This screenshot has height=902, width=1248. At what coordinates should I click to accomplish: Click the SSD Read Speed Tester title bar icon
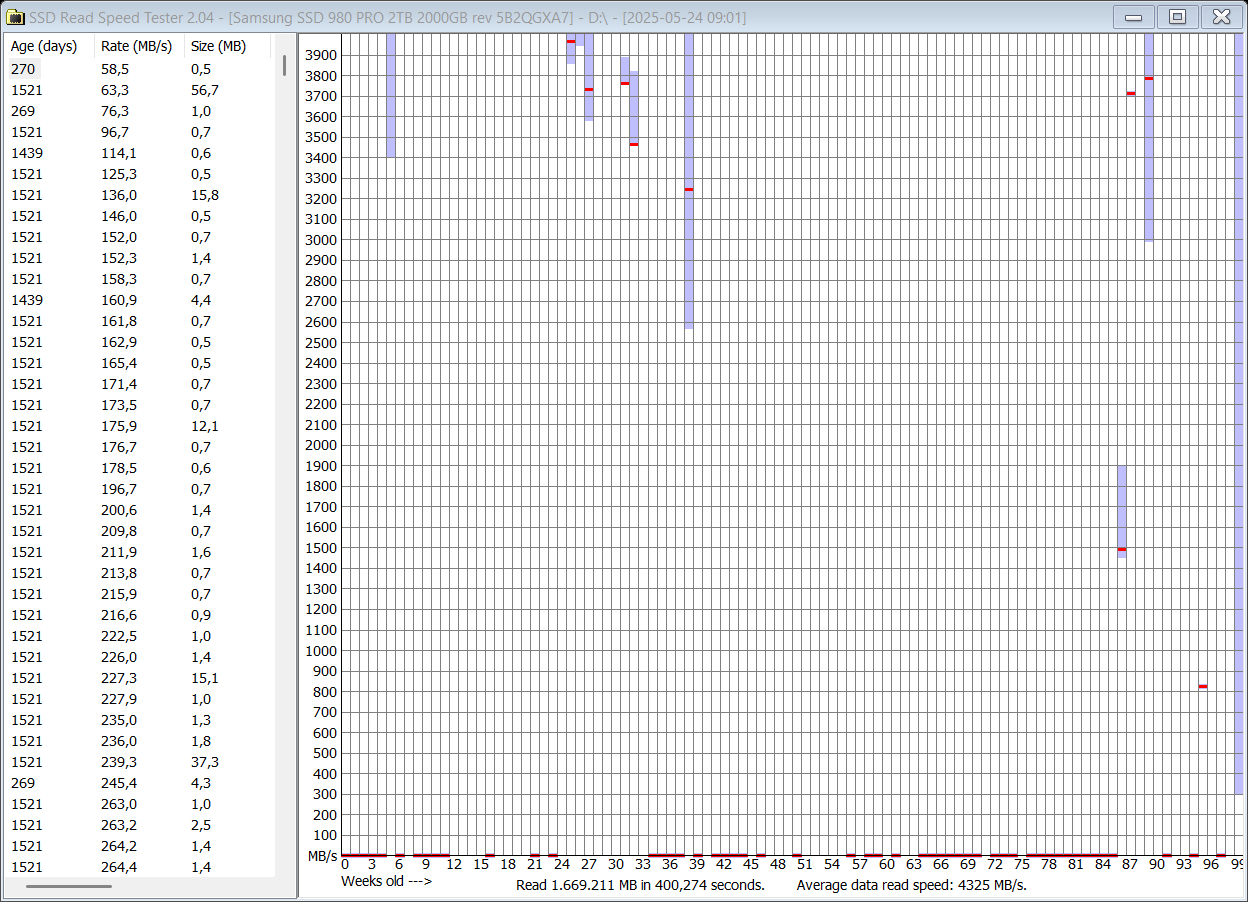[15, 17]
